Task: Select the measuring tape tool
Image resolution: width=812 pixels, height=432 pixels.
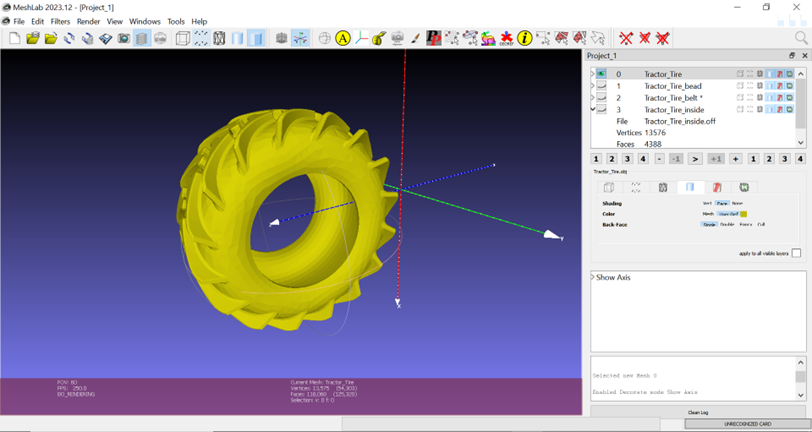Action: pyautogui.click(x=380, y=38)
